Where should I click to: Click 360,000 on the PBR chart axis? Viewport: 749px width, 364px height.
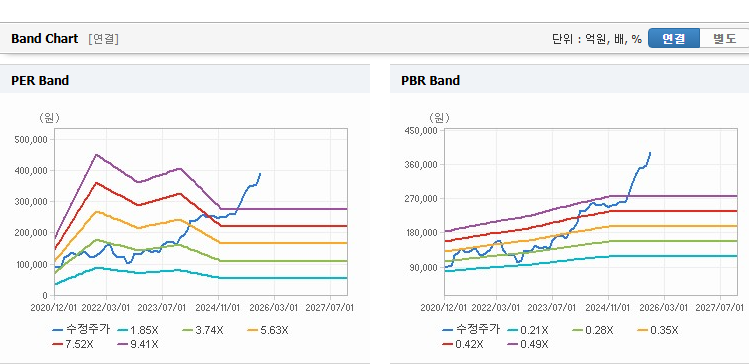tap(422, 165)
